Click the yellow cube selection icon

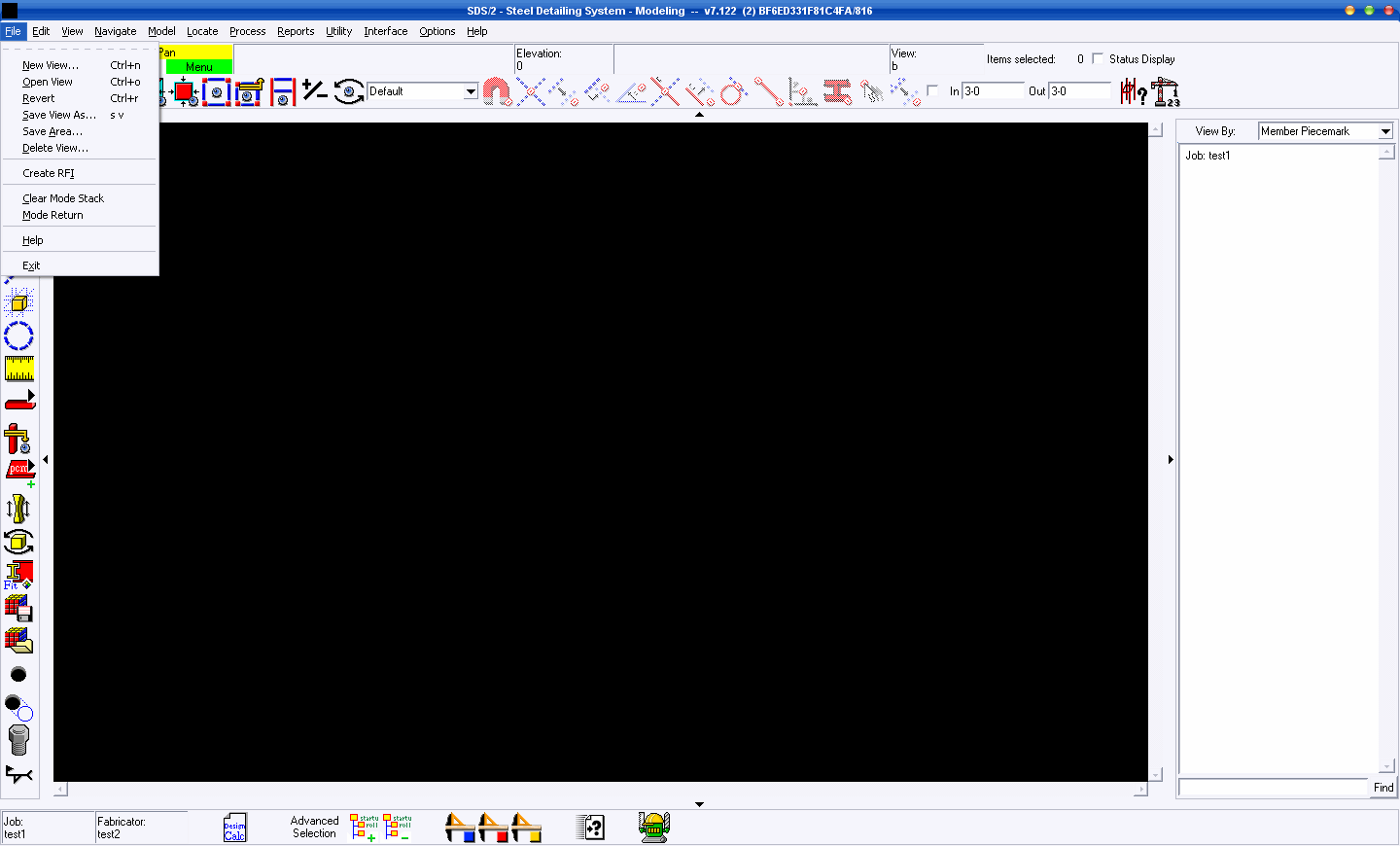(18, 302)
